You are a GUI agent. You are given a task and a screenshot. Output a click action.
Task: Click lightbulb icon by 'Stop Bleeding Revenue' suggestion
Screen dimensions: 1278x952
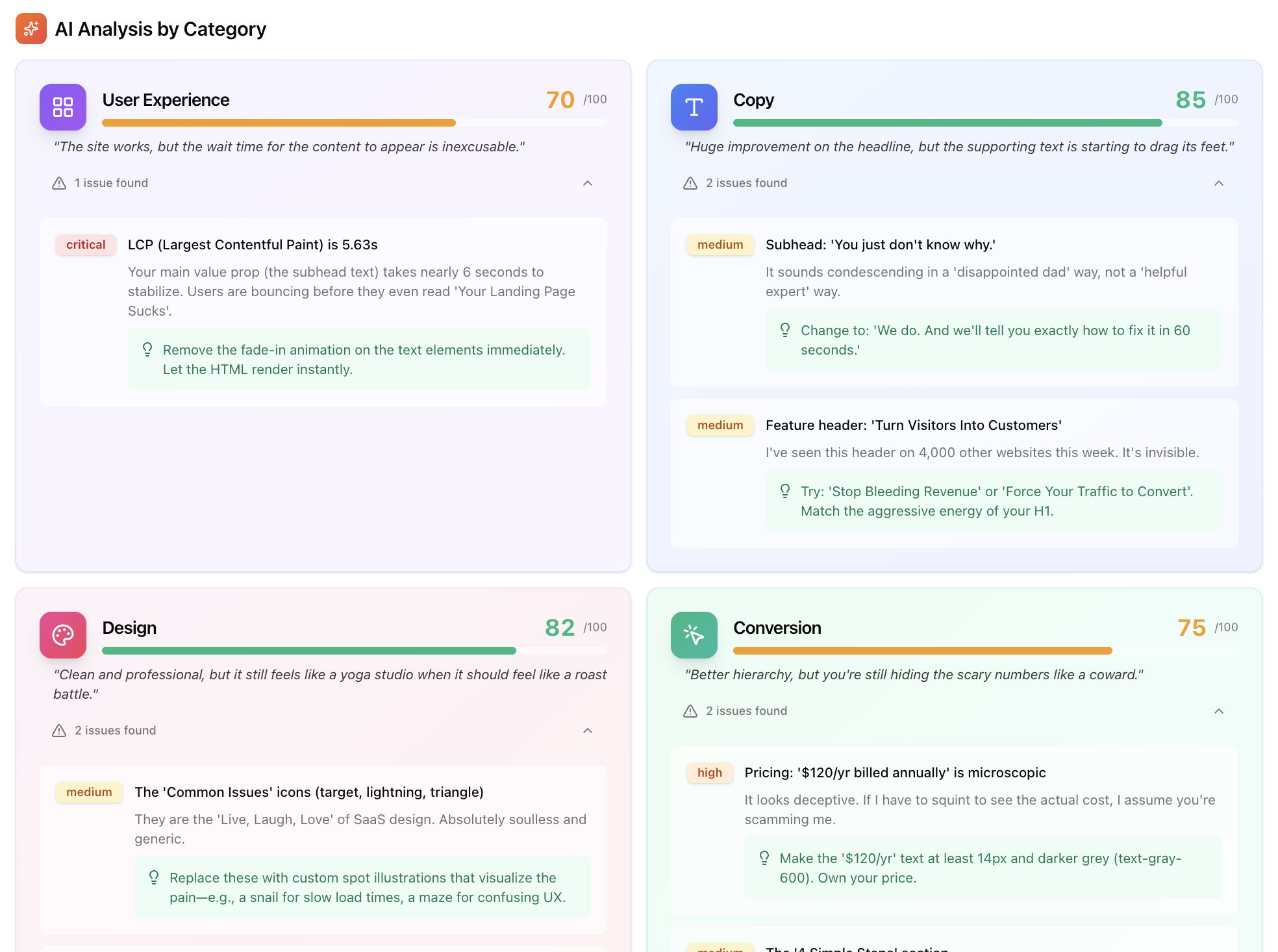(785, 492)
